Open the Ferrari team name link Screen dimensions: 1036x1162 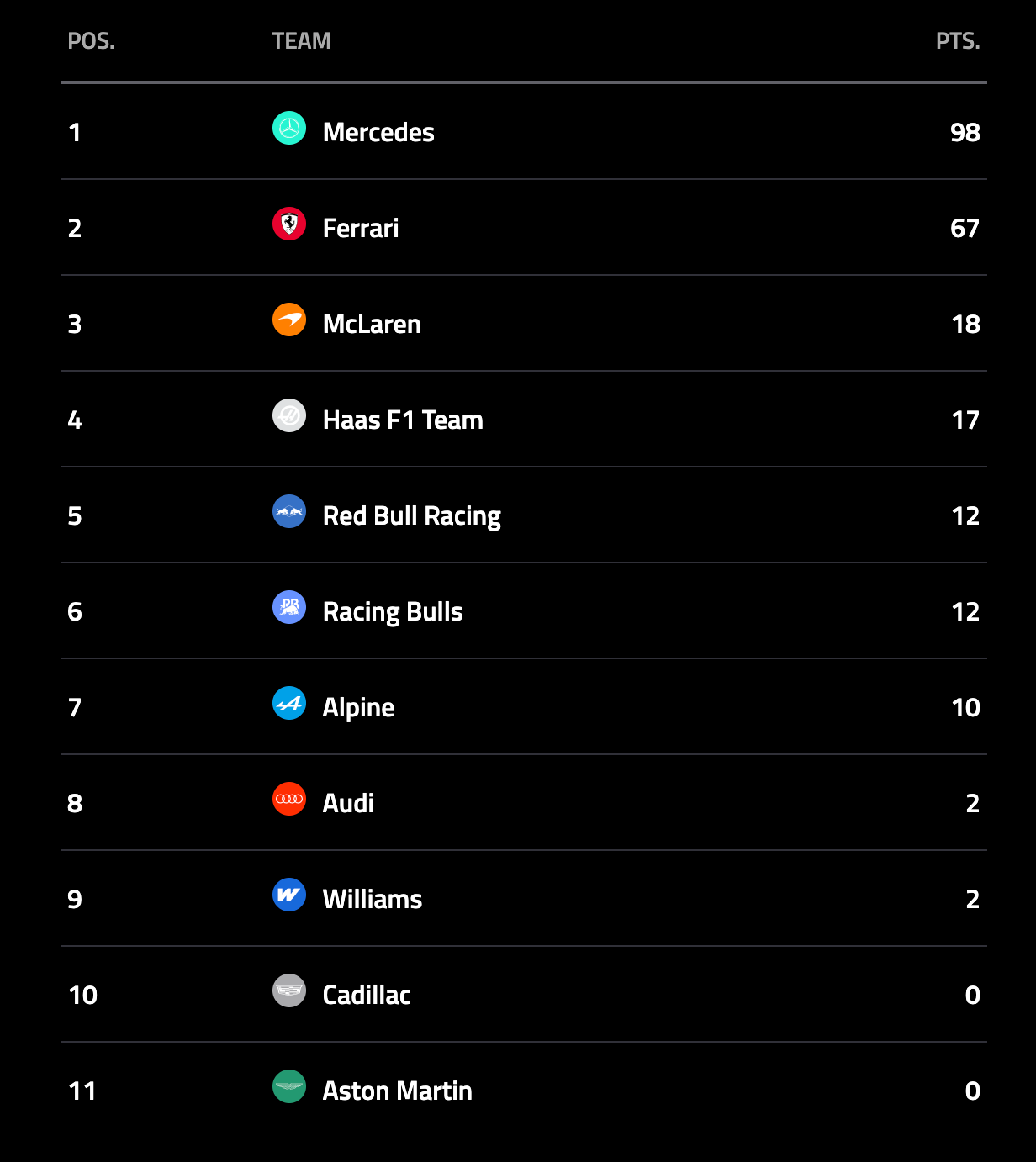(361, 228)
